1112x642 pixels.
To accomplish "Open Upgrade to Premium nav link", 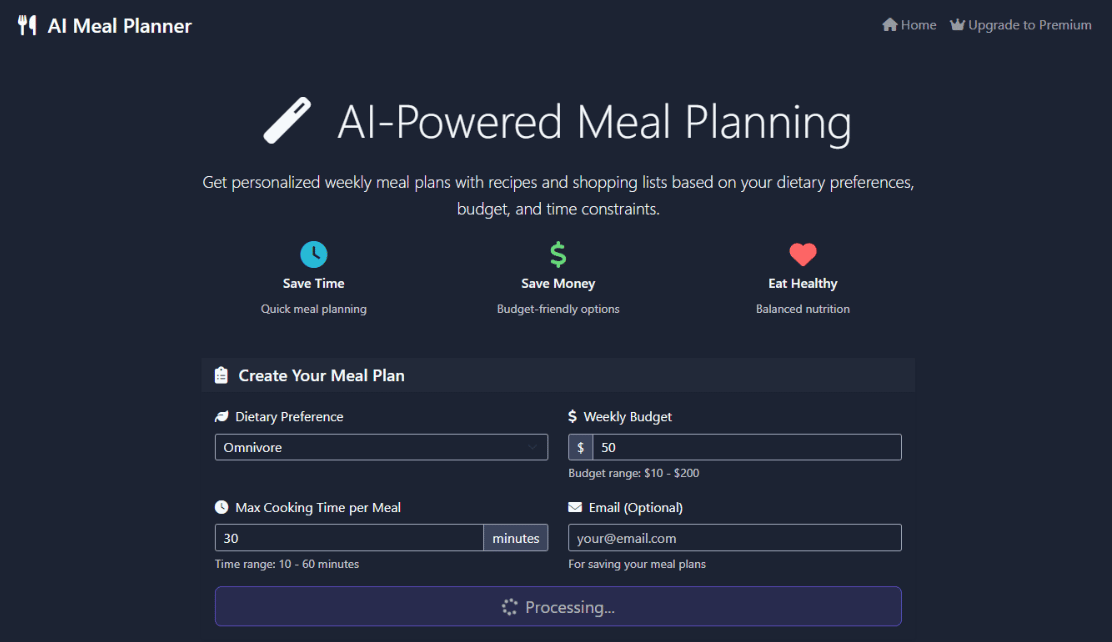I will (x=1029, y=25).
